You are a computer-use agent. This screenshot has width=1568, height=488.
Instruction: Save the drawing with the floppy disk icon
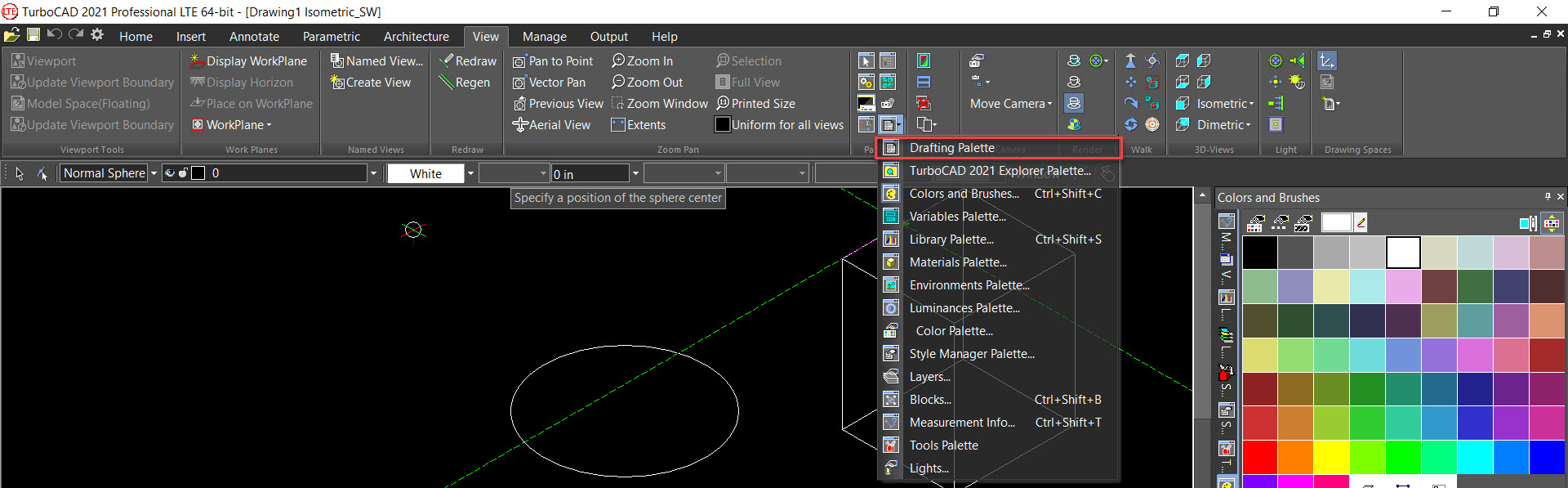coord(33,34)
